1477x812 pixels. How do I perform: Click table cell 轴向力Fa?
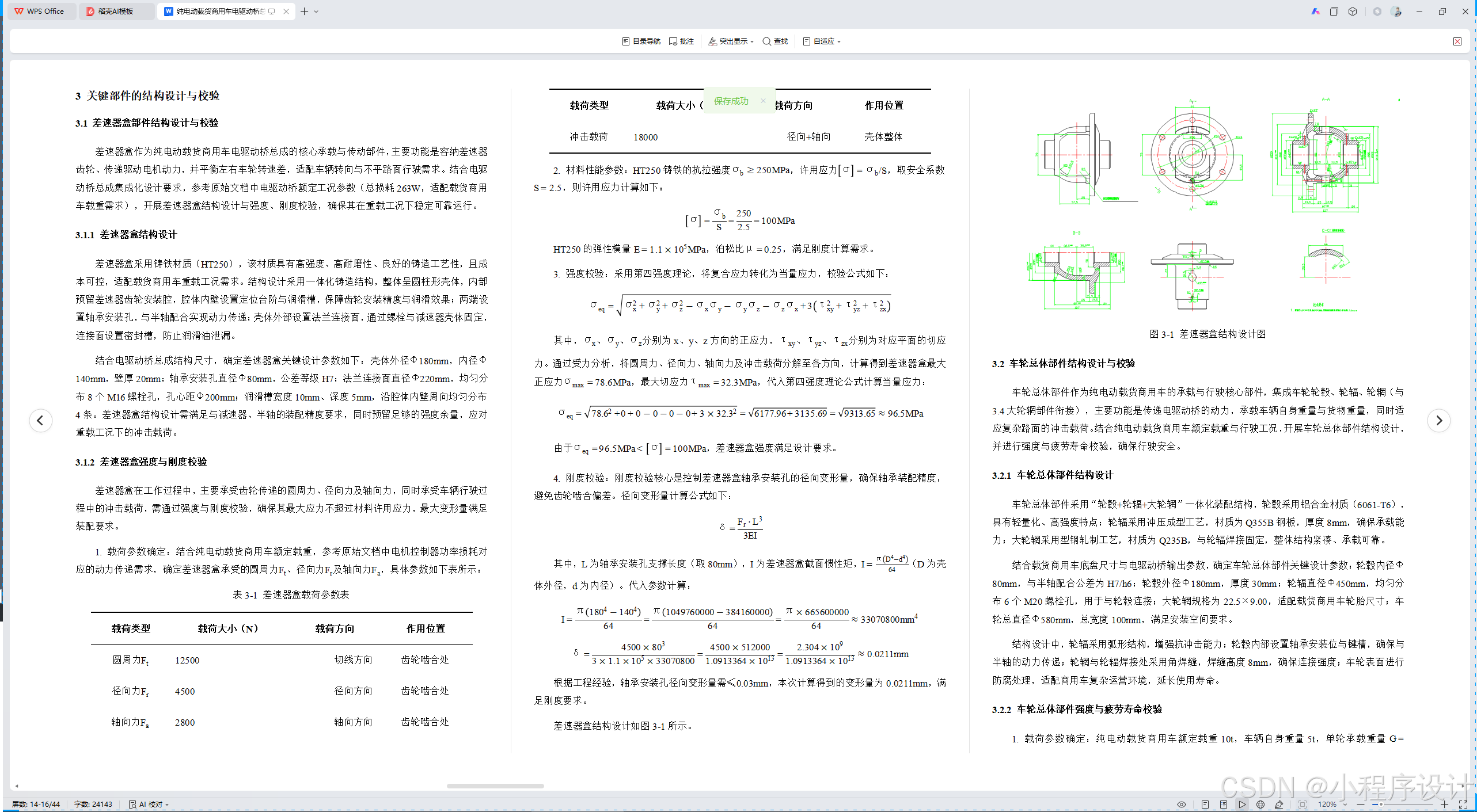130,723
